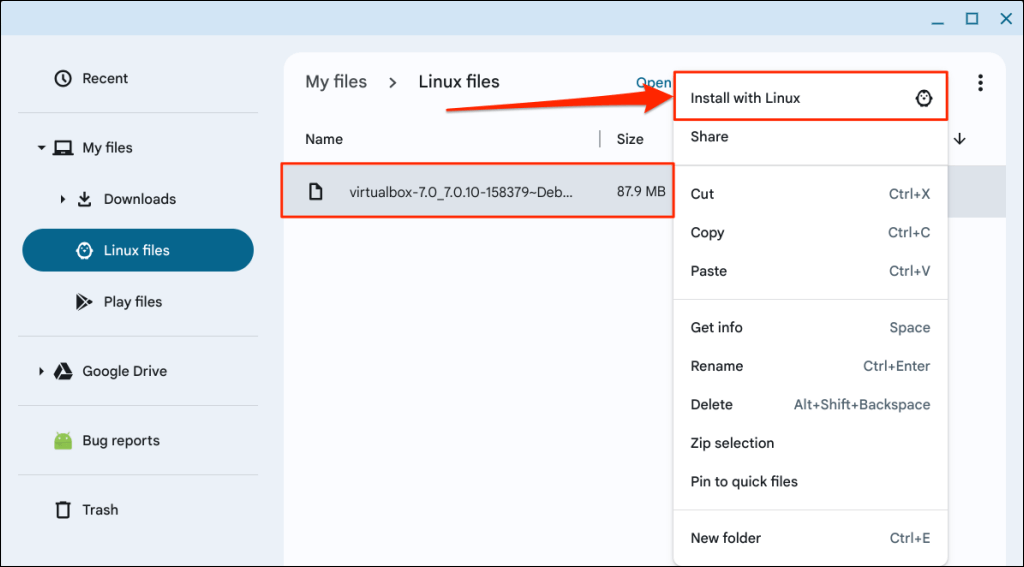The height and width of the screenshot is (567, 1024).
Task: Choose Pin to quick files
Action: (810, 481)
